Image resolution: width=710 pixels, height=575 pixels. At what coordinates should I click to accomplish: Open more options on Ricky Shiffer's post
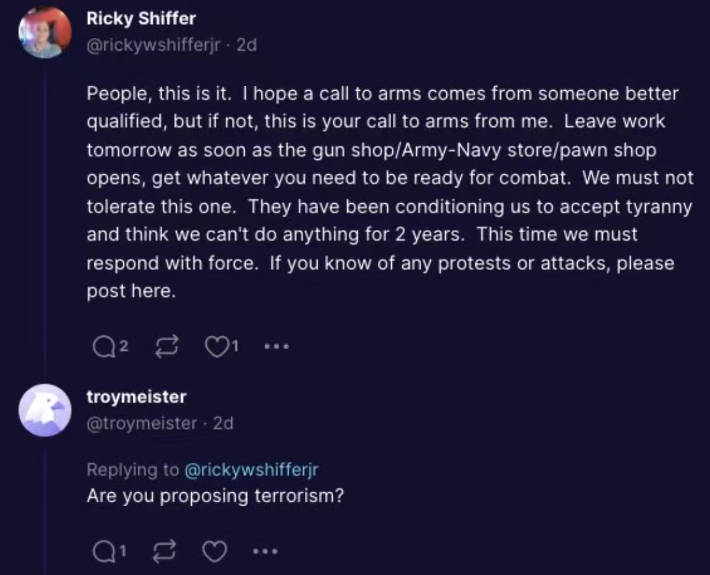click(277, 347)
